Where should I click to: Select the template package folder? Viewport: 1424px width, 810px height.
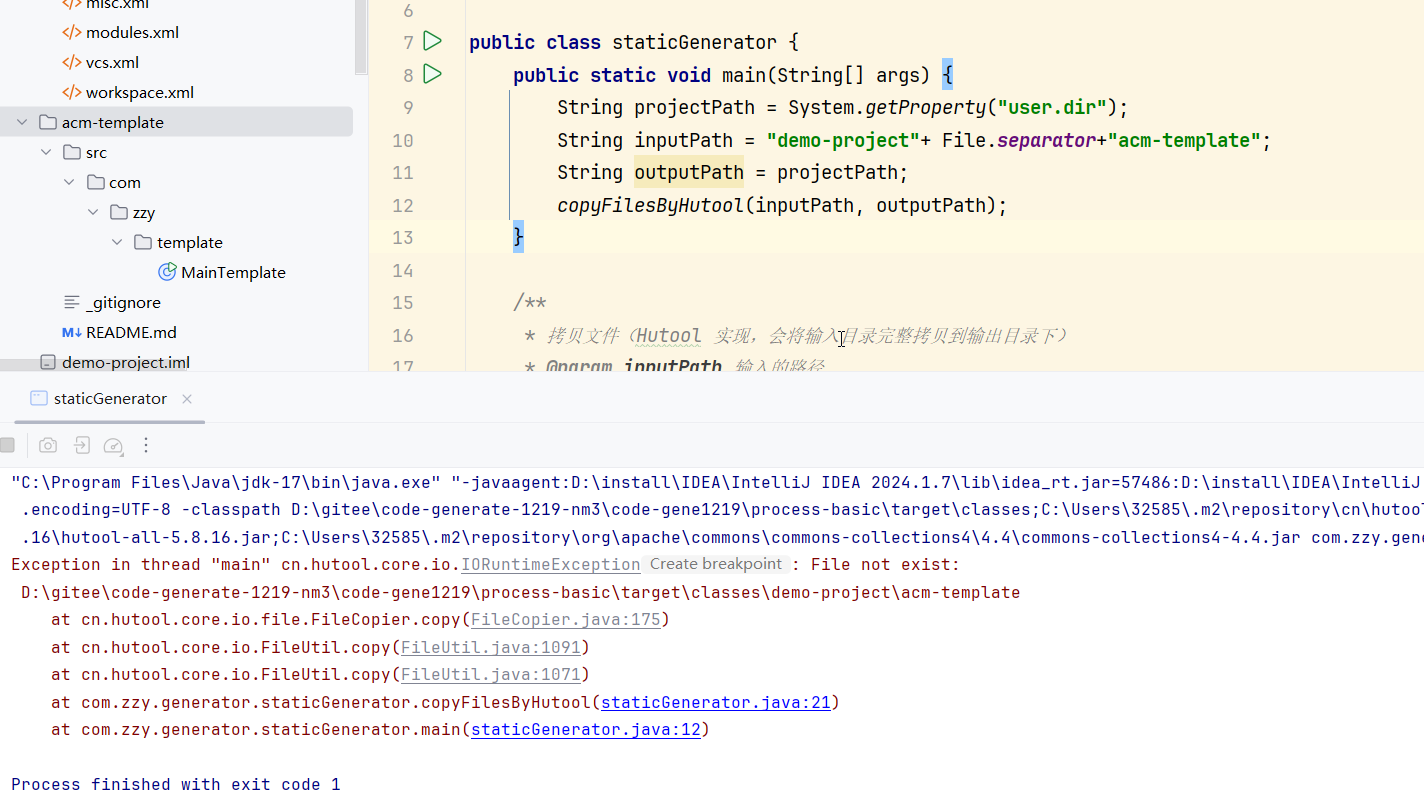[190, 242]
